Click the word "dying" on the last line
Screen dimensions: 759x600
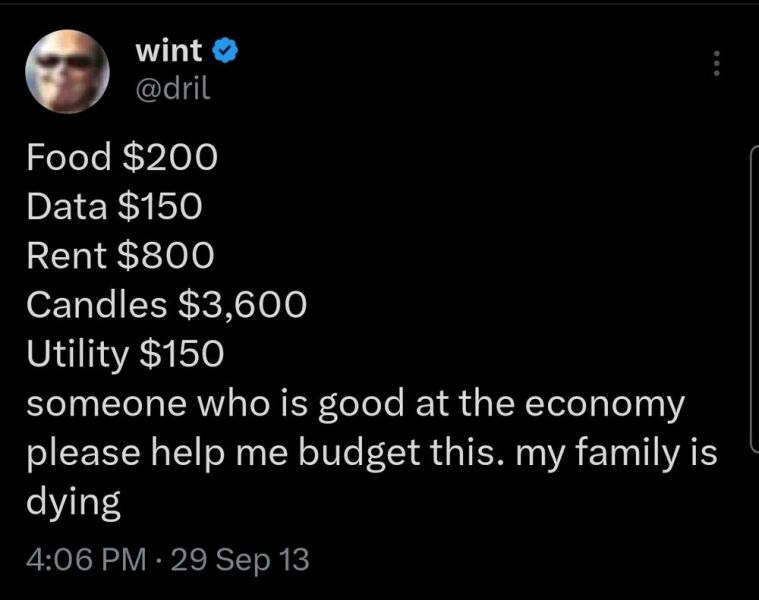(72, 503)
